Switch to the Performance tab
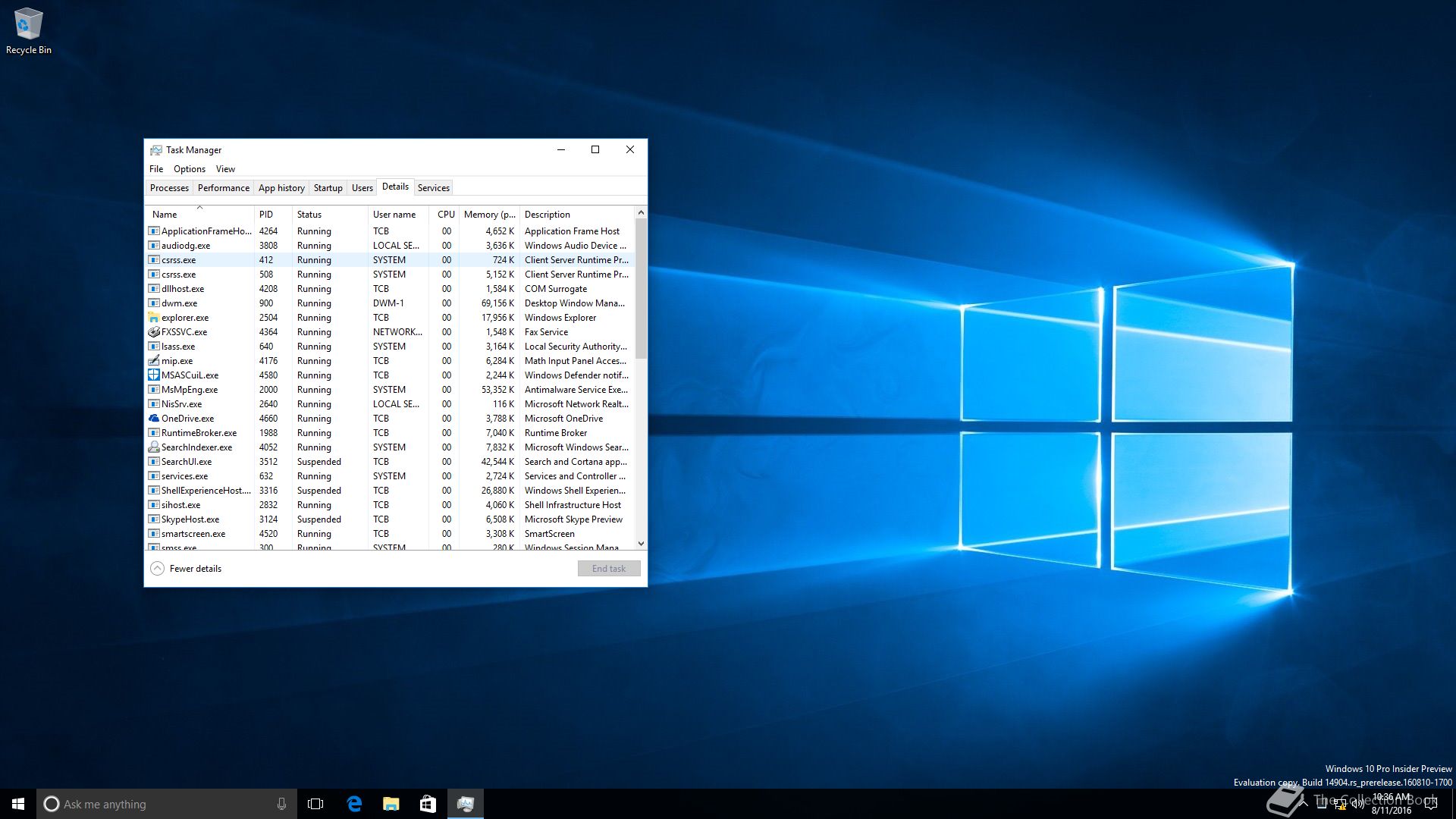Image resolution: width=1456 pixels, height=819 pixels. point(224,188)
